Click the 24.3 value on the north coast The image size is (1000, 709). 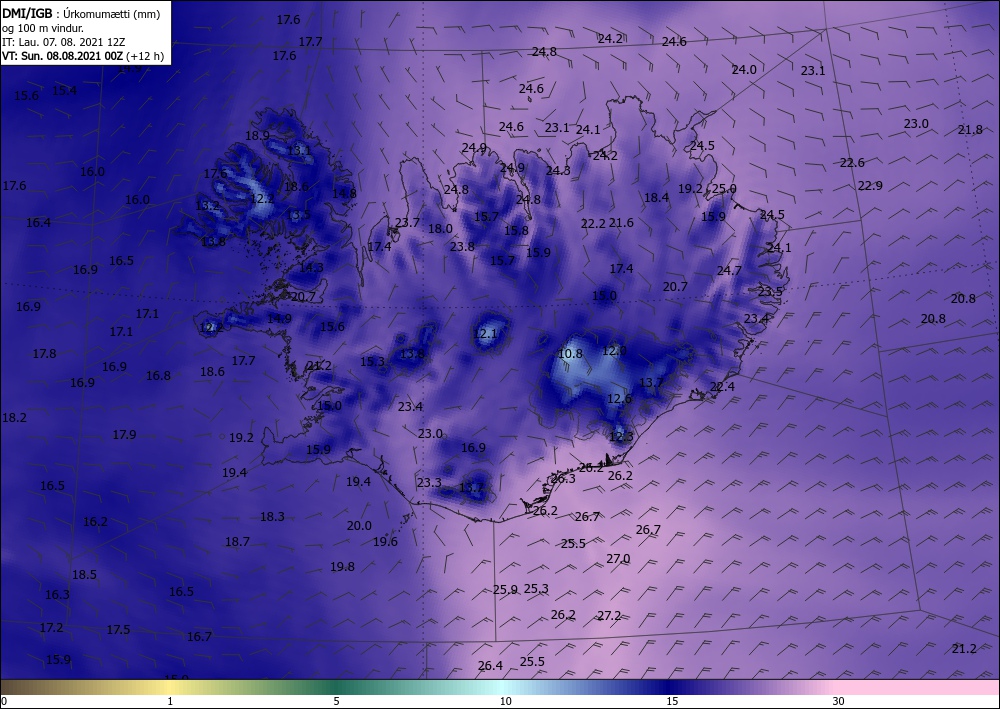558,170
